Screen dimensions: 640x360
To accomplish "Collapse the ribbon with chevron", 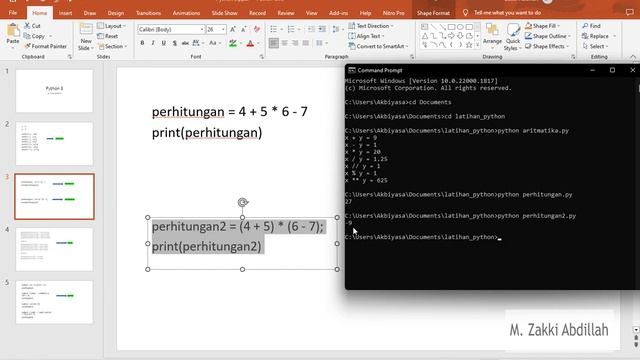I will pos(633,57).
